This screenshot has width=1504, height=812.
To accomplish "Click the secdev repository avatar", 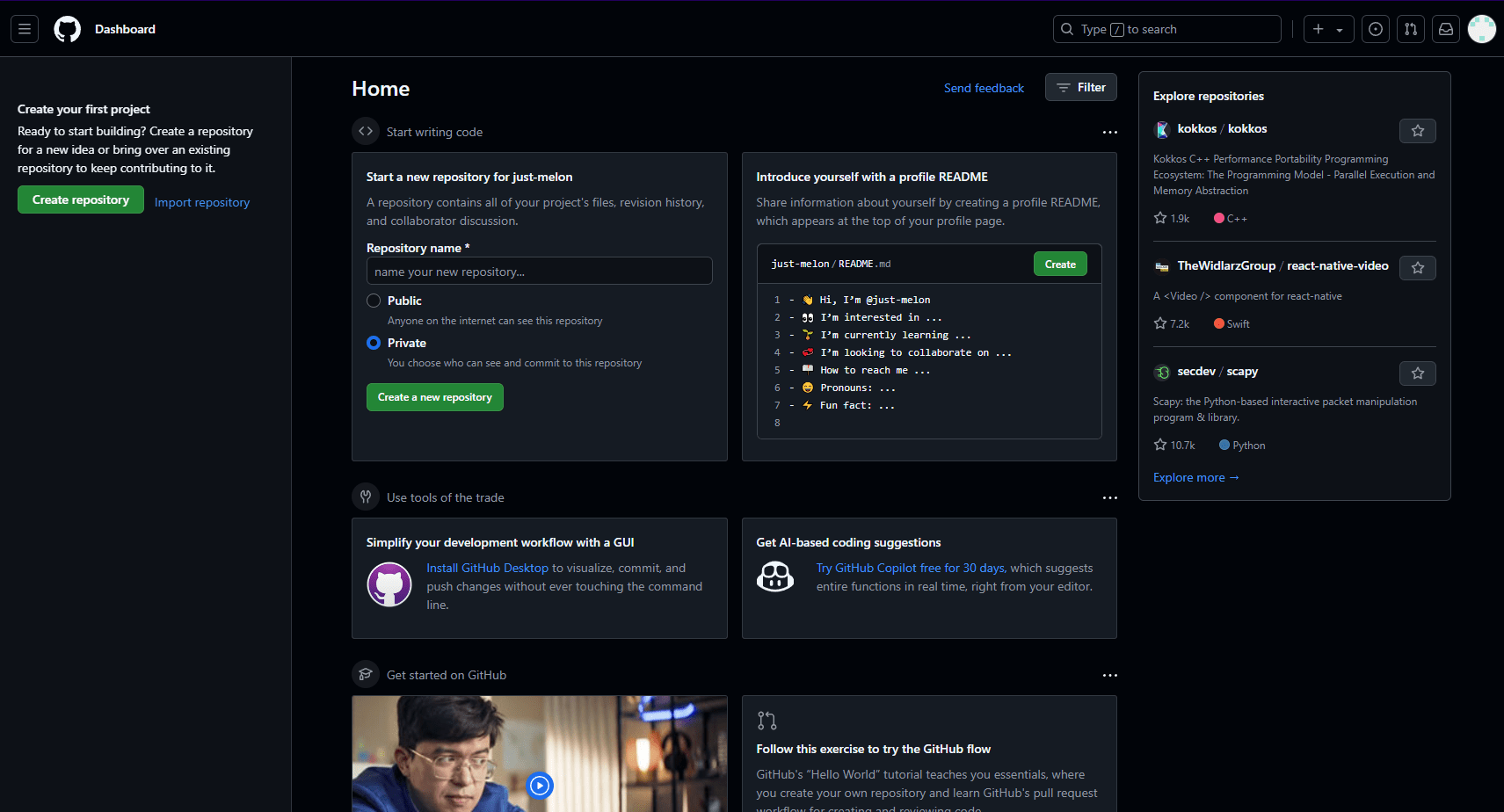I will (1162, 372).
